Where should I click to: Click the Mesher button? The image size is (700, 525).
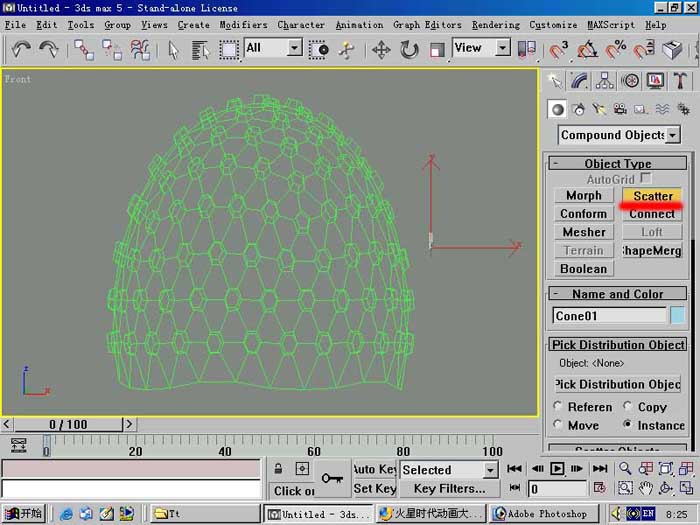coord(584,232)
